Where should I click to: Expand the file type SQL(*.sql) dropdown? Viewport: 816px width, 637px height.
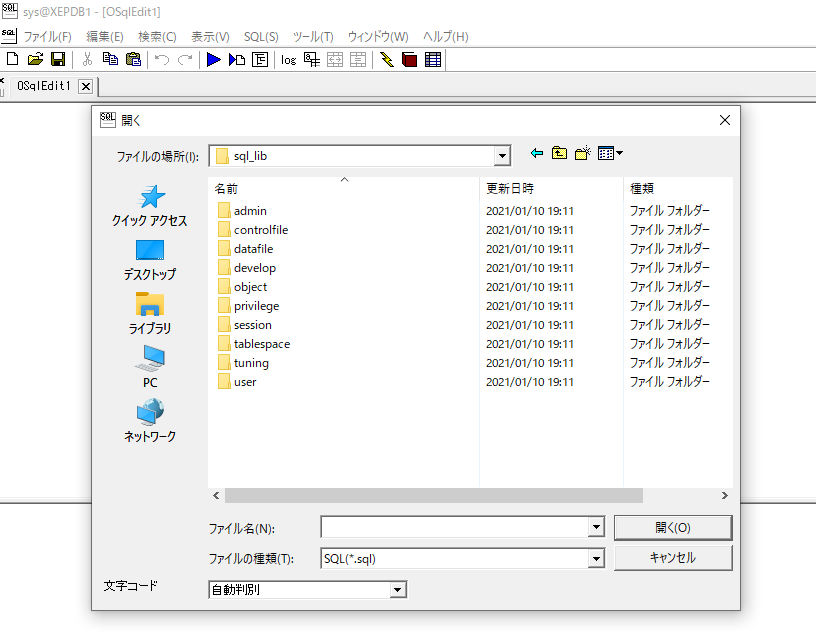tap(596, 559)
